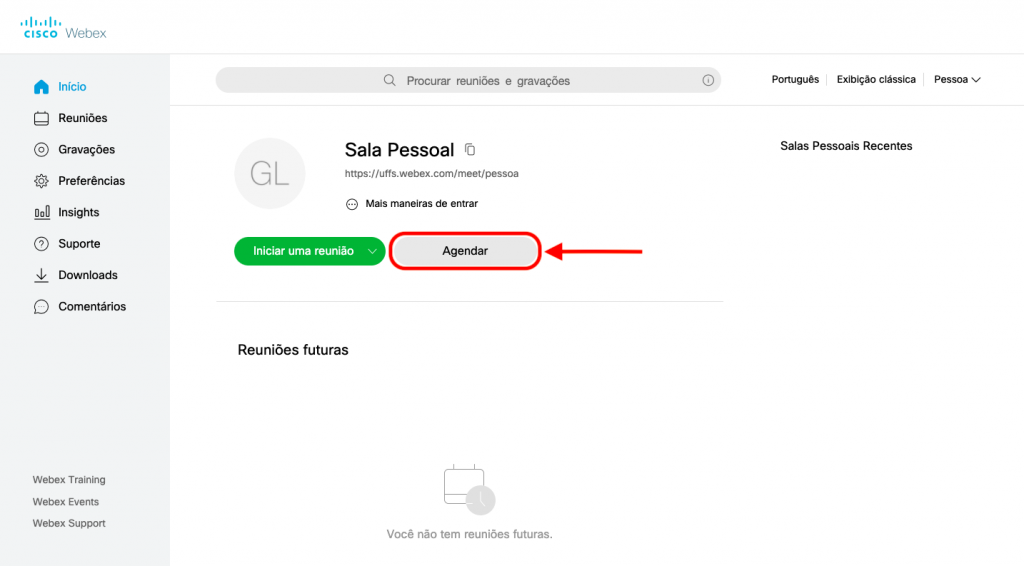Screen dimensions: 1024x566
Task: Expand the Iniciar uma reunião dropdown arrow
Action: [x=372, y=252]
